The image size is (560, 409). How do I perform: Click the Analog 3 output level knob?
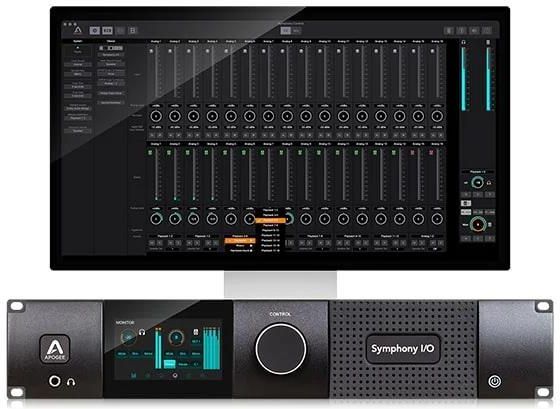[x=194, y=219]
